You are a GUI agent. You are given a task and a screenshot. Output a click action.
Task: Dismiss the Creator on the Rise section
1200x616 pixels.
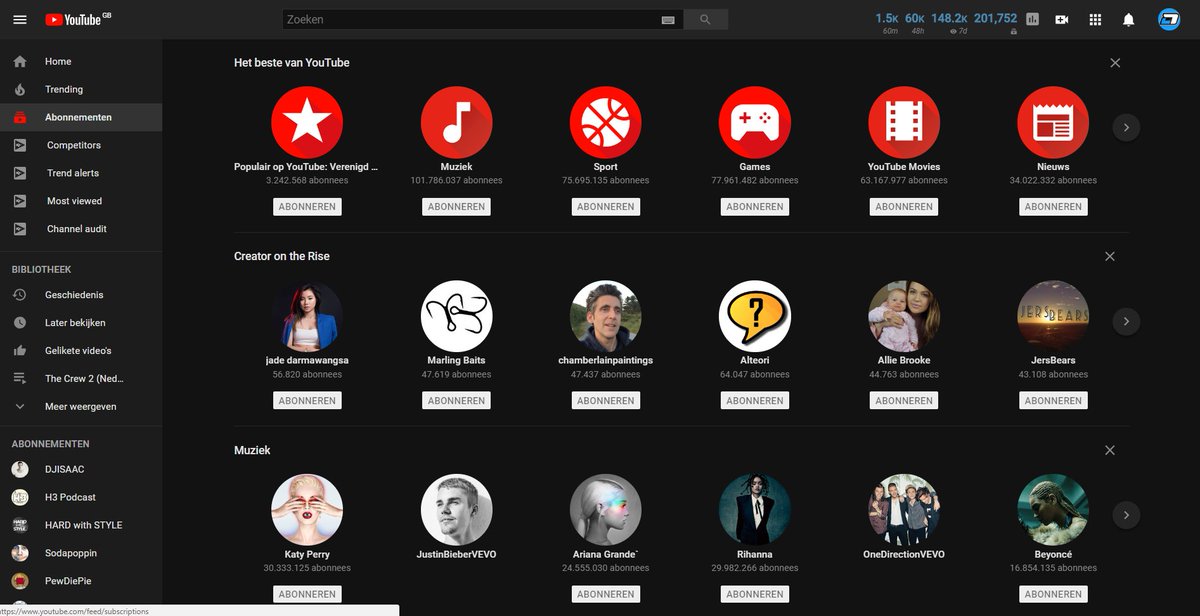tap(1109, 256)
